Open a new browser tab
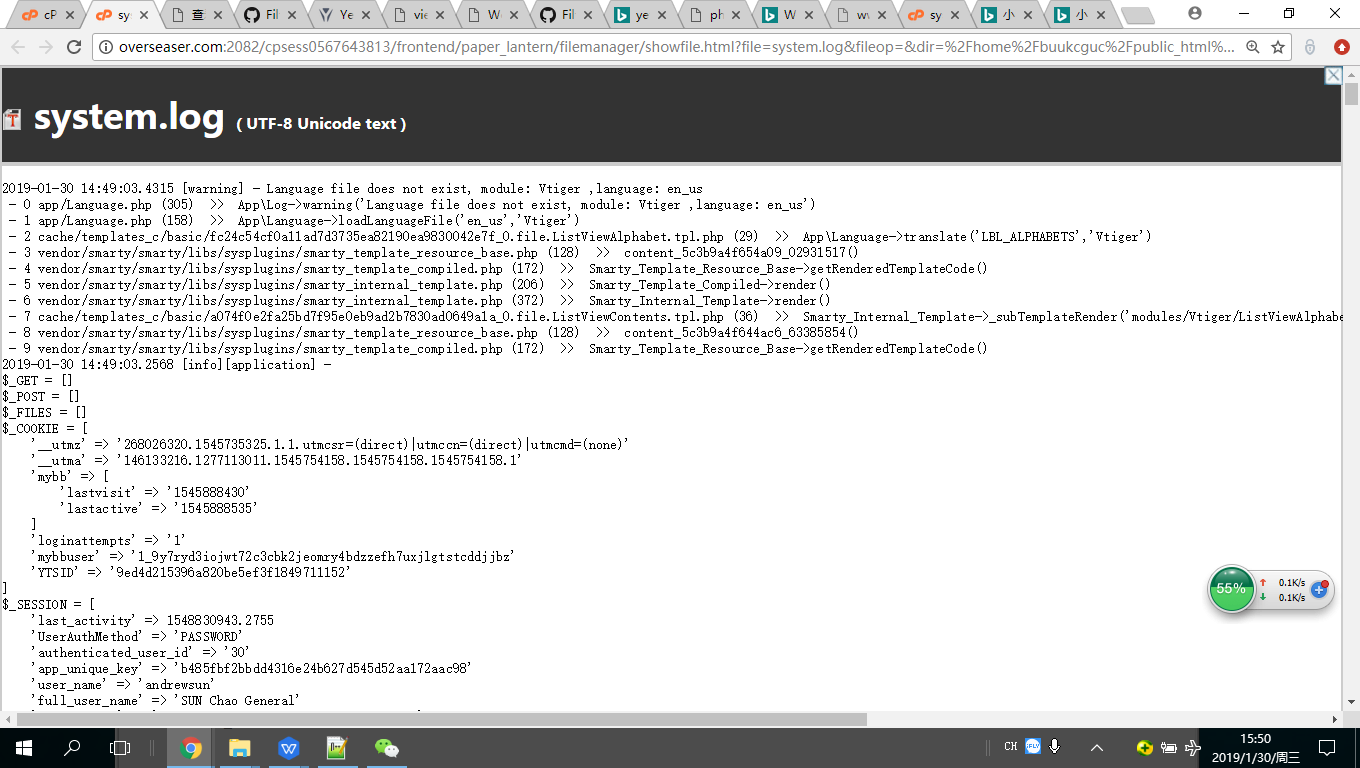This screenshot has height=768, width=1360. tap(1137, 15)
